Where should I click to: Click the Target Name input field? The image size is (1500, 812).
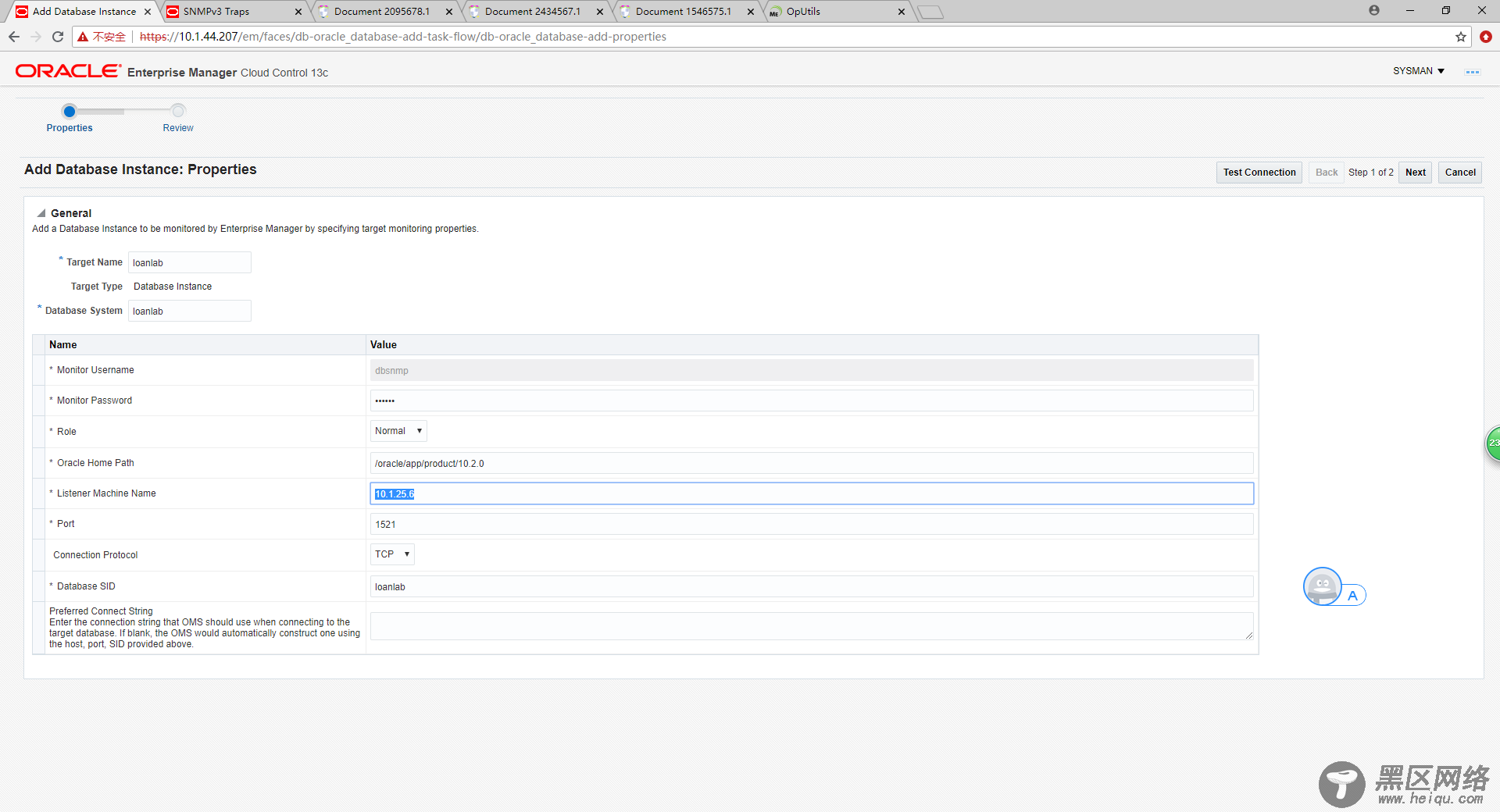point(190,262)
